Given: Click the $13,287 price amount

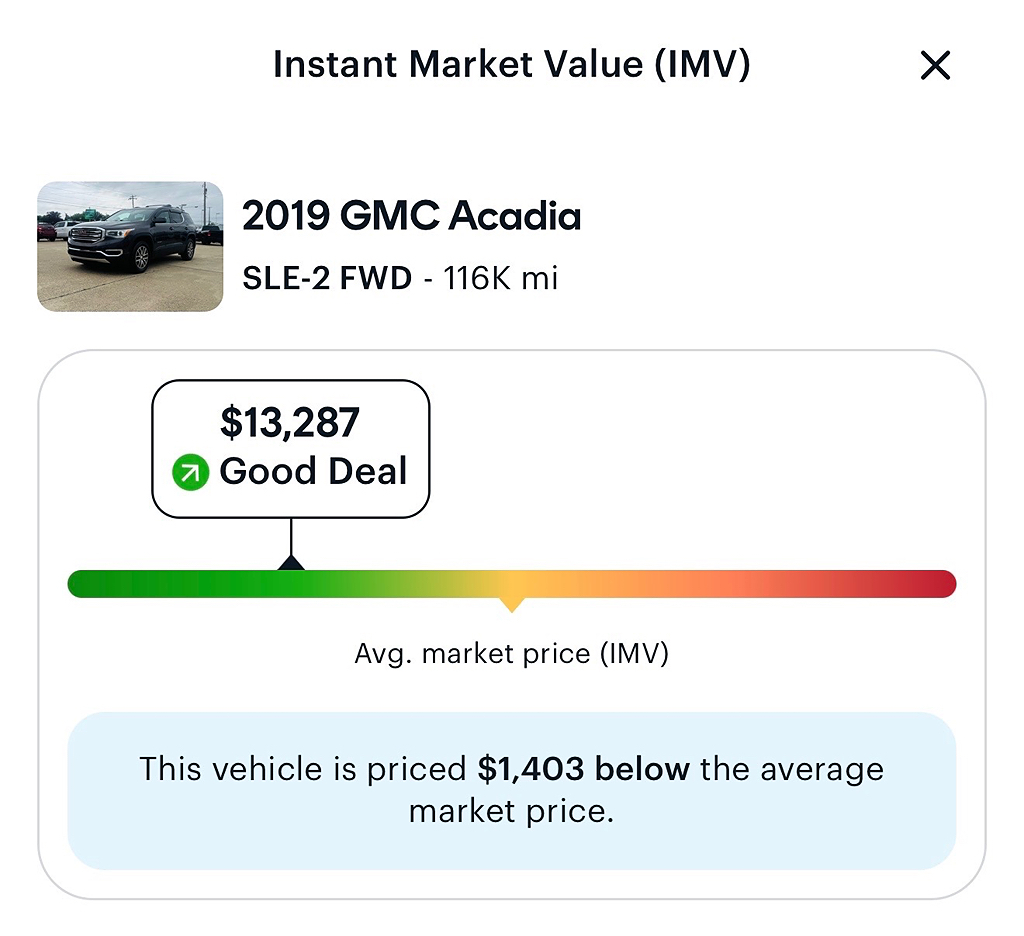Looking at the screenshot, I should pos(289,422).
